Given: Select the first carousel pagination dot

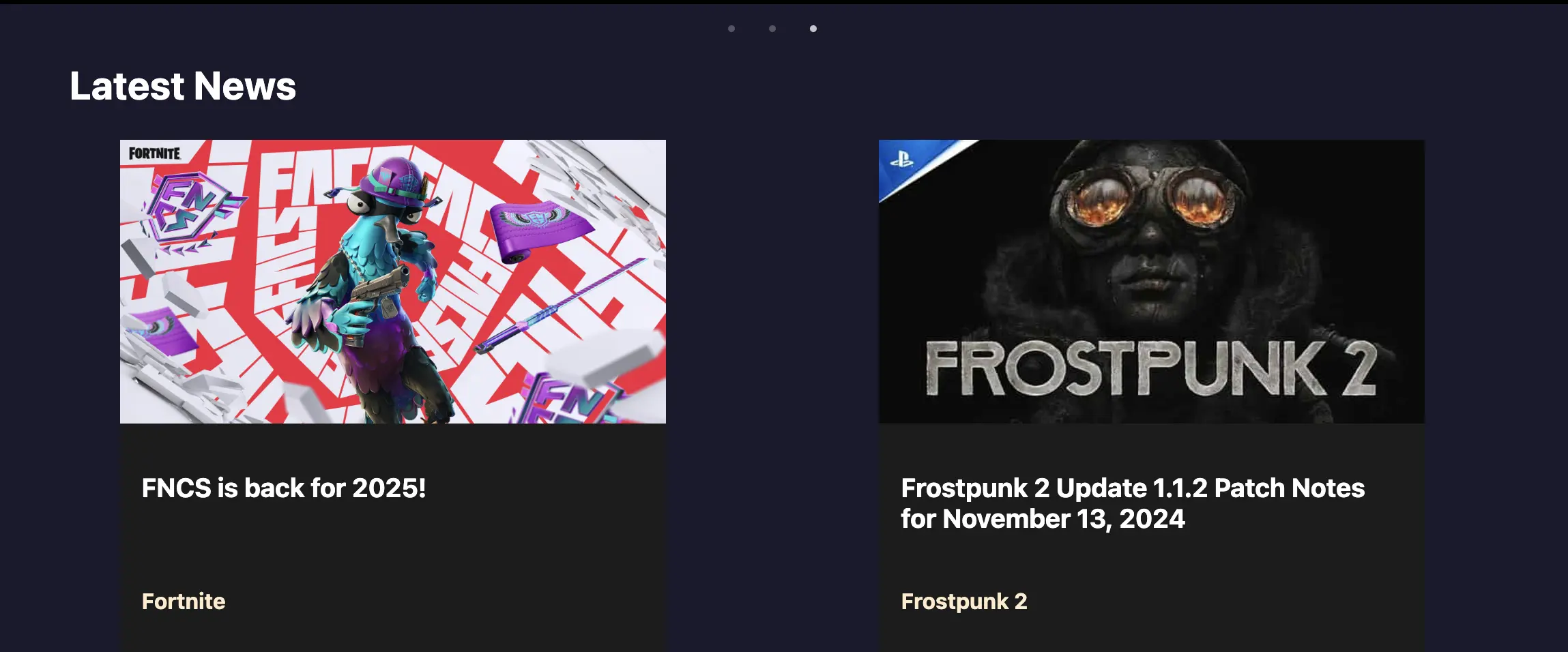Looking at the screenshot, I should click(x=731, y=29).
